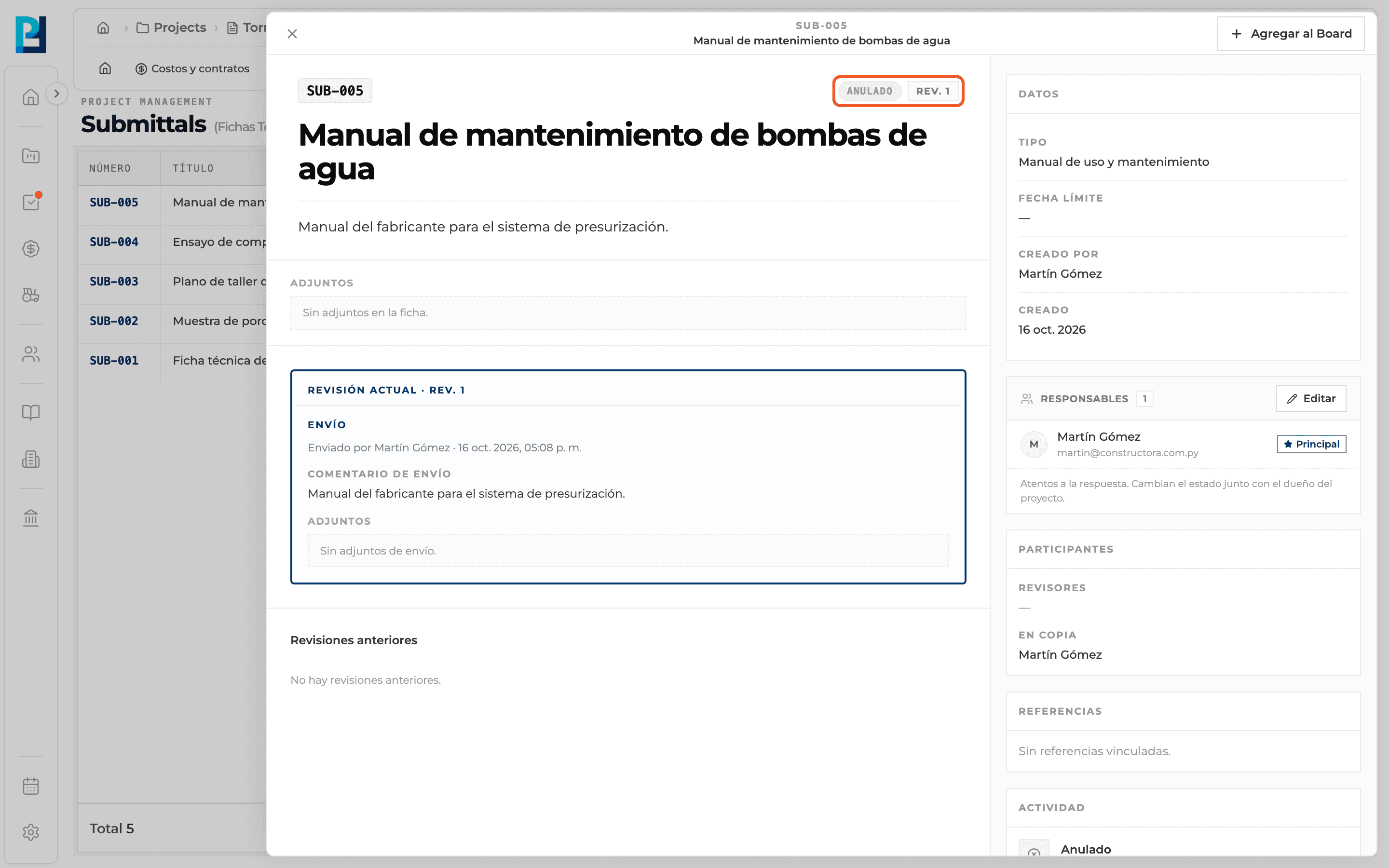Click the Principal star badge for Martín Gómez
1389x868 pixels.
click(1311, 444)
